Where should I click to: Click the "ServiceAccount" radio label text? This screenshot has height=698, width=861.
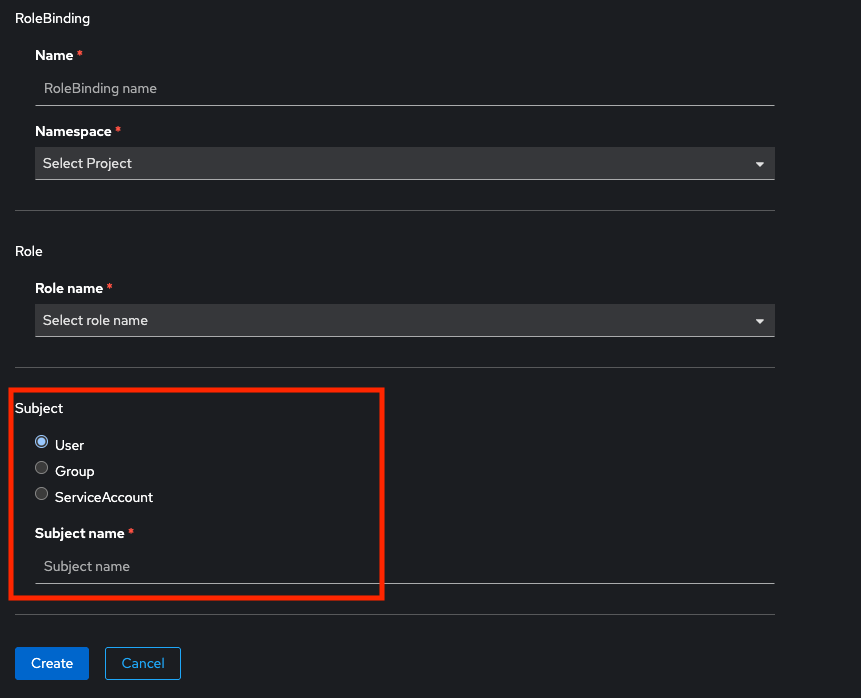[x=104, y=497]
